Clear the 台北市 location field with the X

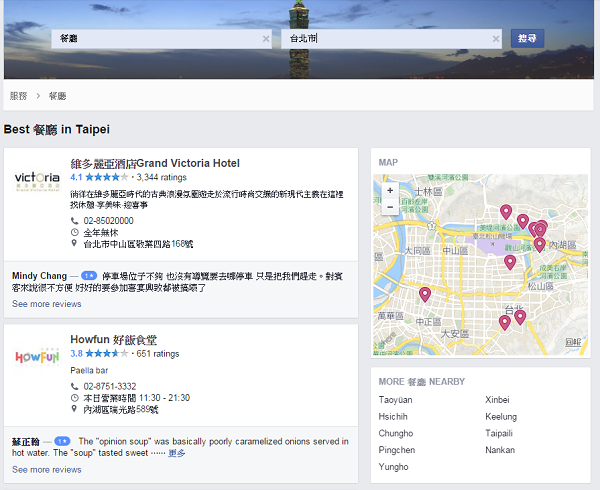pyautogui.click(x=496, y=39)
